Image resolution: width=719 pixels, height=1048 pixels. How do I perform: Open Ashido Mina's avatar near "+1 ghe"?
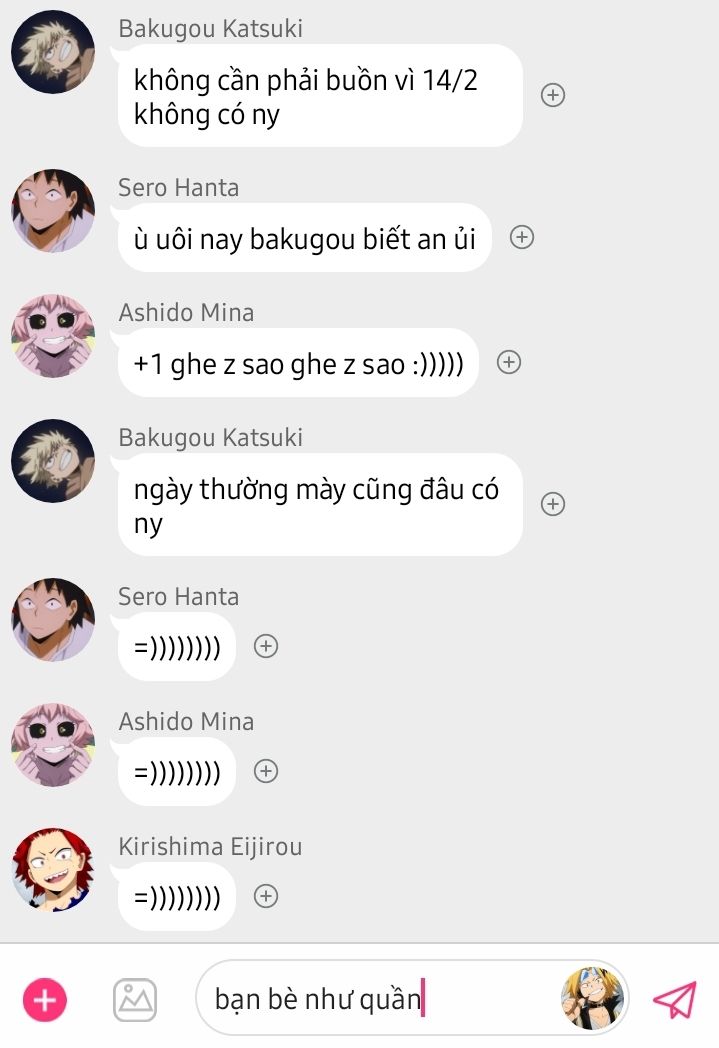click(53, 336)
